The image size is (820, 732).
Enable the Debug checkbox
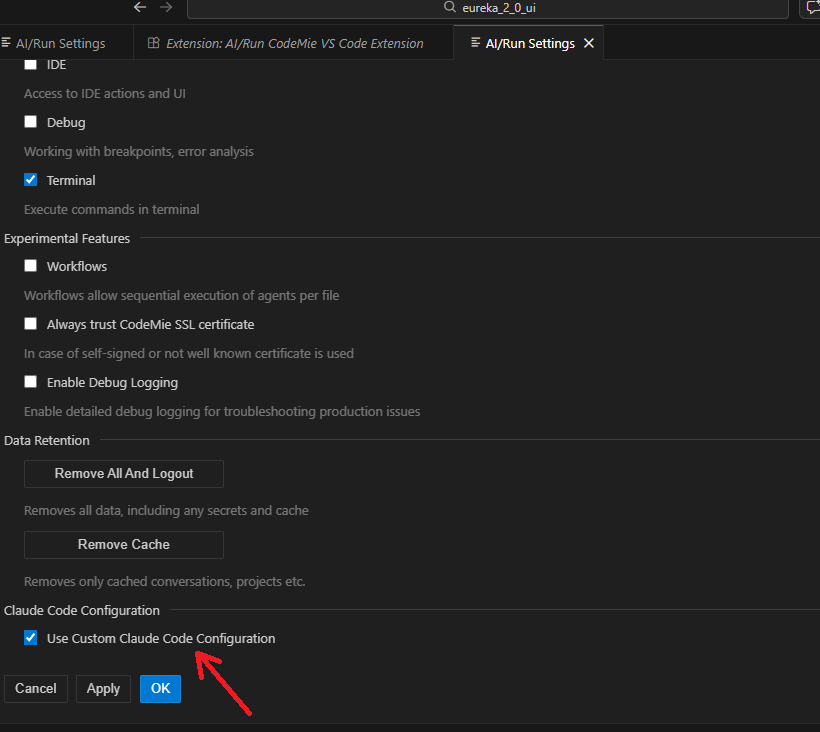pos(30,122)
